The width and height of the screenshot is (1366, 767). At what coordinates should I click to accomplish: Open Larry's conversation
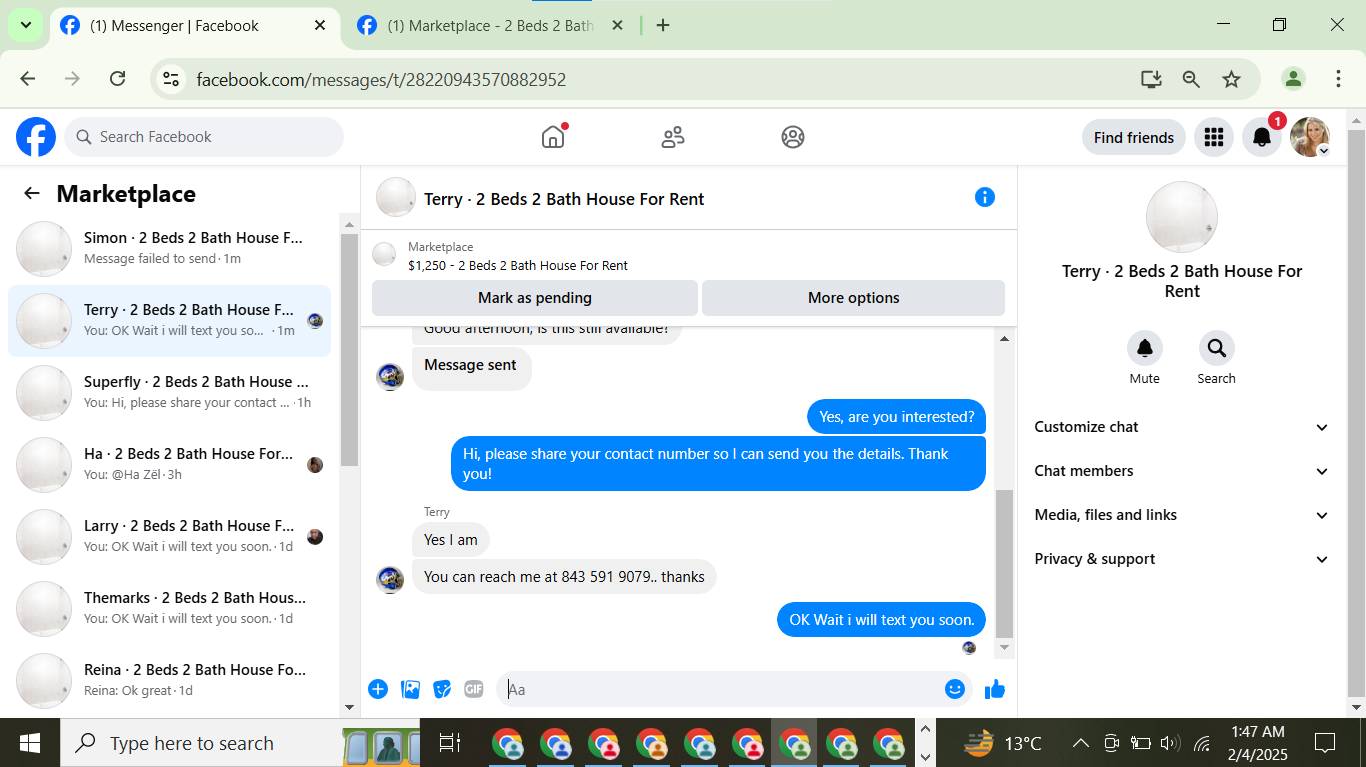pos(170,536)
